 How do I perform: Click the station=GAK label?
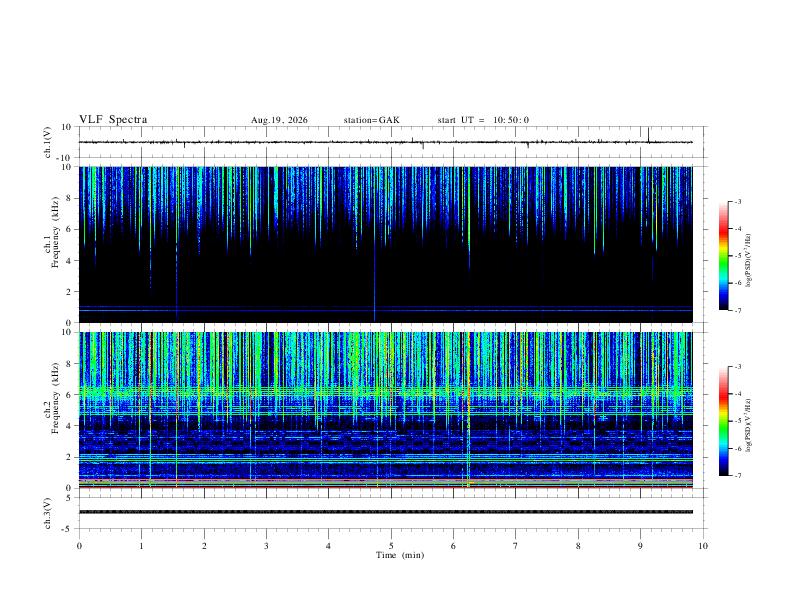tap(371, 120)
